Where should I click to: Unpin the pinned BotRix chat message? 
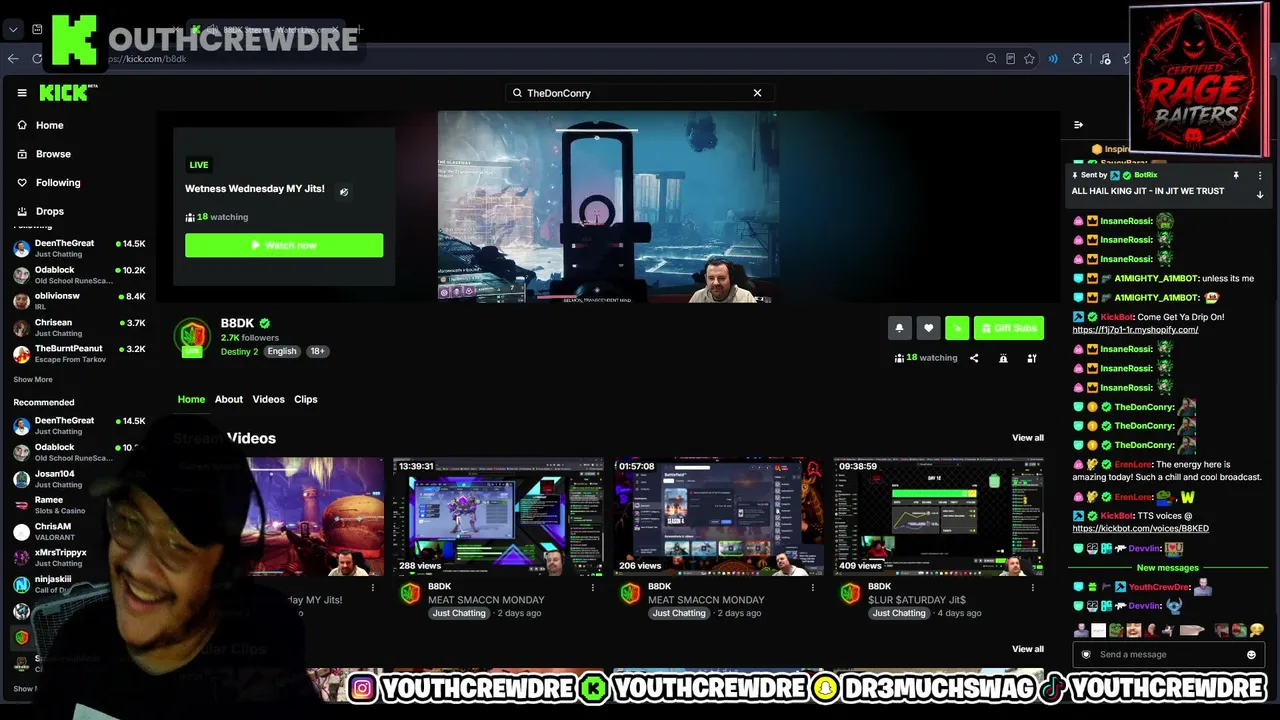(x=1236, y=176)
